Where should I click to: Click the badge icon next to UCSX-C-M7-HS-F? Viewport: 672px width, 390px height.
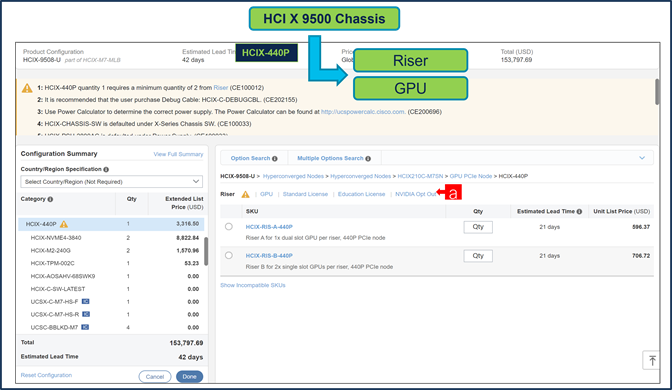point(85,302)
